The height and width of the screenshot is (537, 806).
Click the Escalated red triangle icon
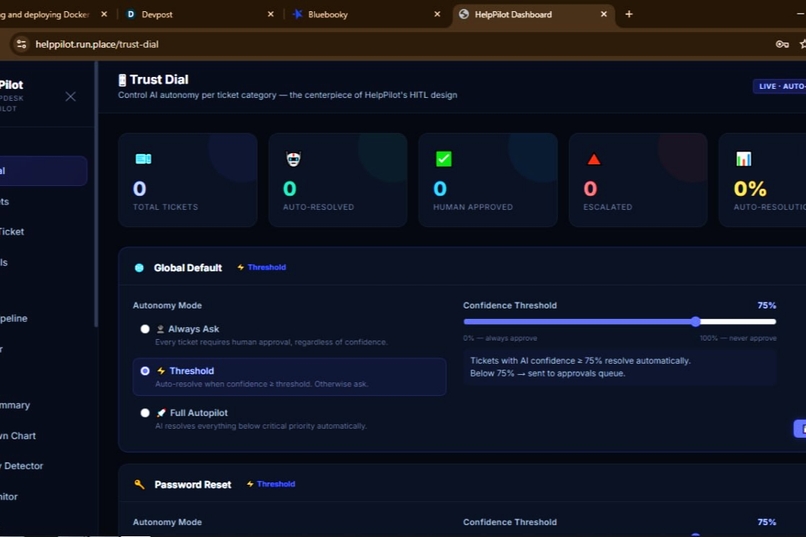(594, 159)
